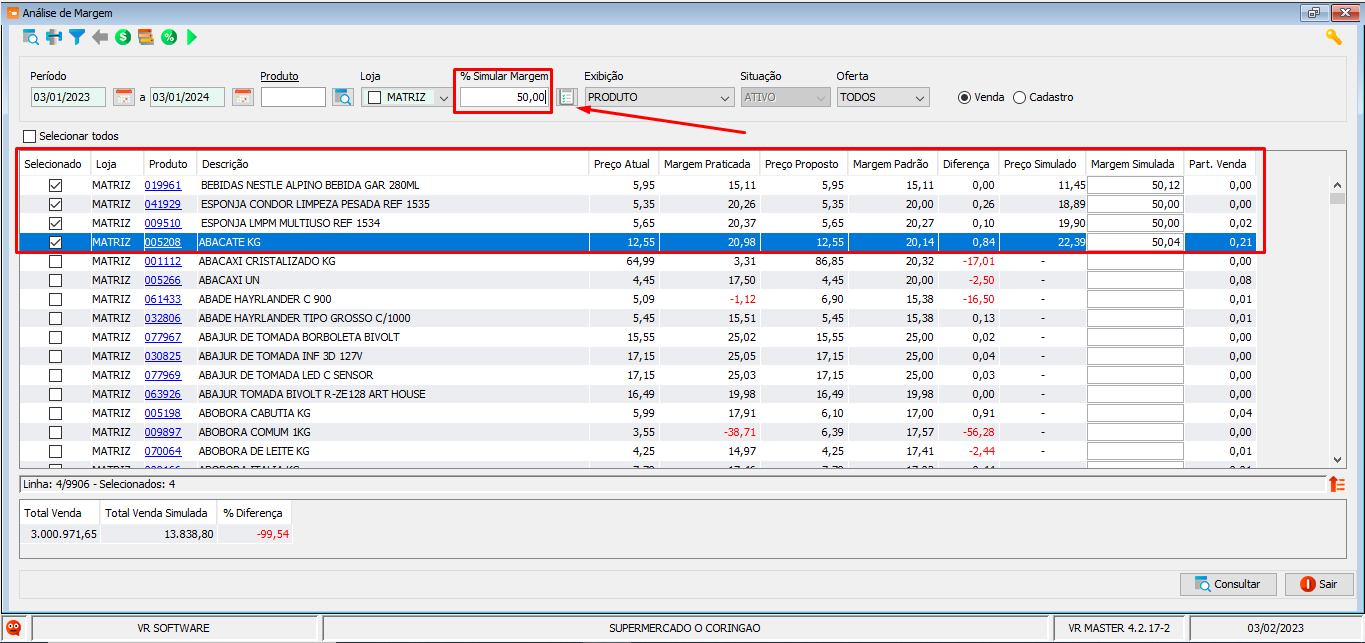Open product link 005208

click(163, 242)
